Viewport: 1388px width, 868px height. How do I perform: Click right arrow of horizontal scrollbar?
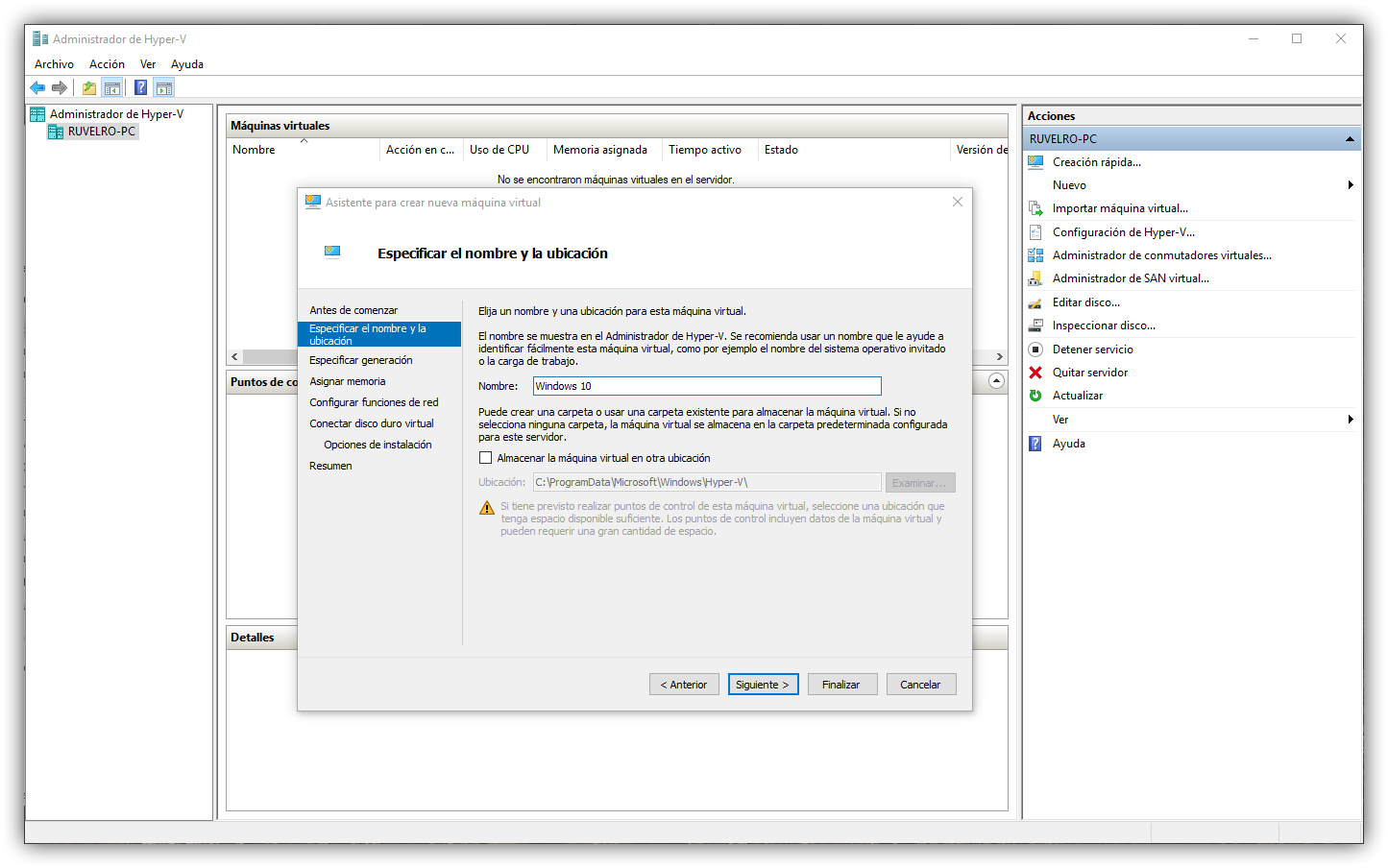click(1000, 356)
